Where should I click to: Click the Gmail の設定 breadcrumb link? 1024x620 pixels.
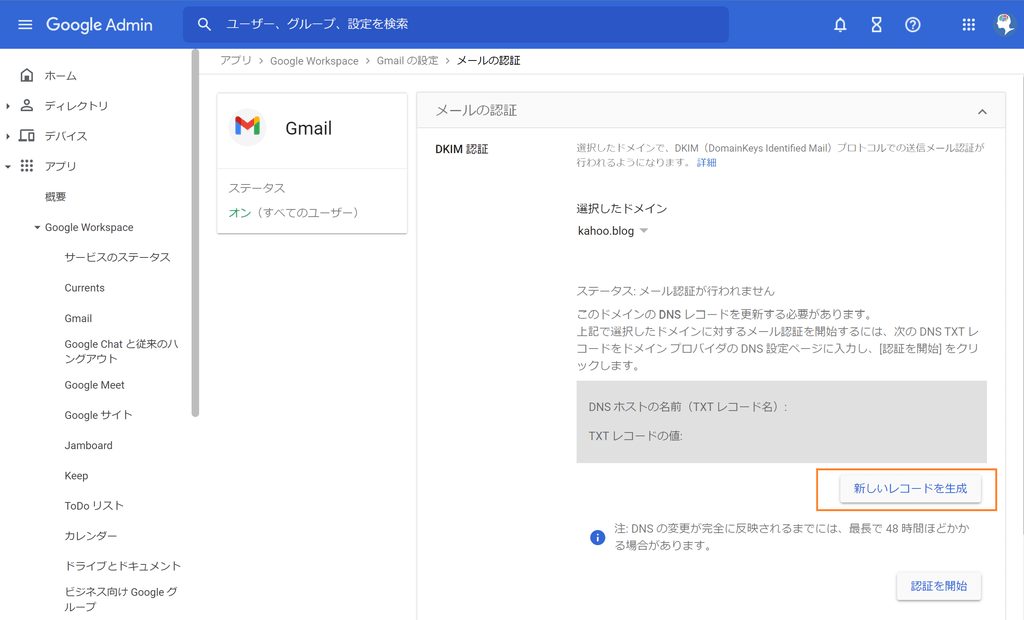click(408, 61)
